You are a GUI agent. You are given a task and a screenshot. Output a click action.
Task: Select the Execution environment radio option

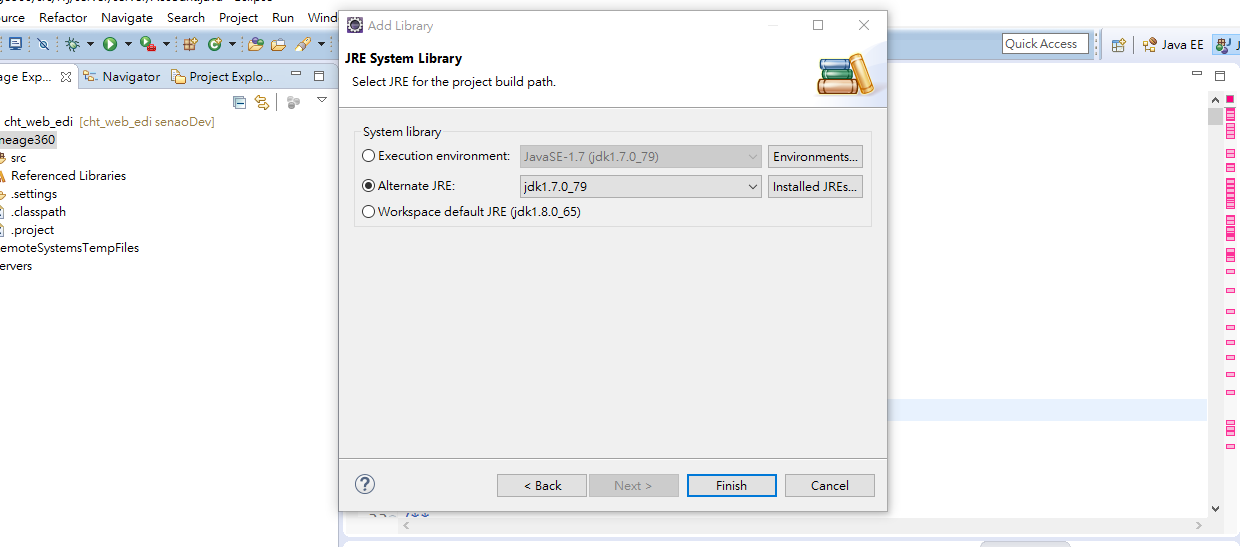tap(369, 156)
